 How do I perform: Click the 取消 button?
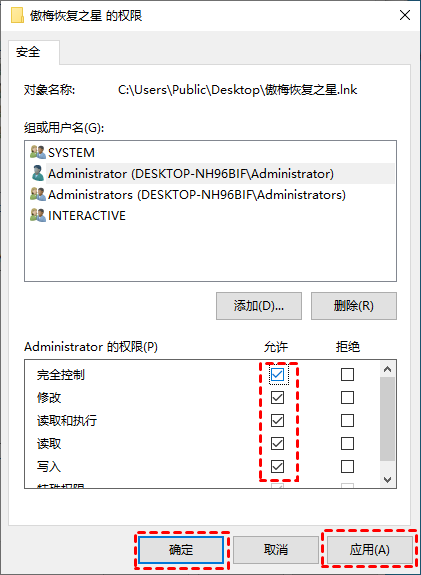(276, 550)
